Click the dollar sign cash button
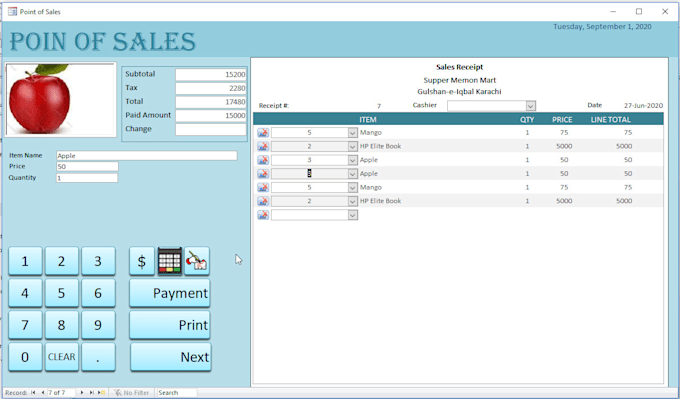The height and width of the screenshot is (399, 680). click(x=142, y=261)
